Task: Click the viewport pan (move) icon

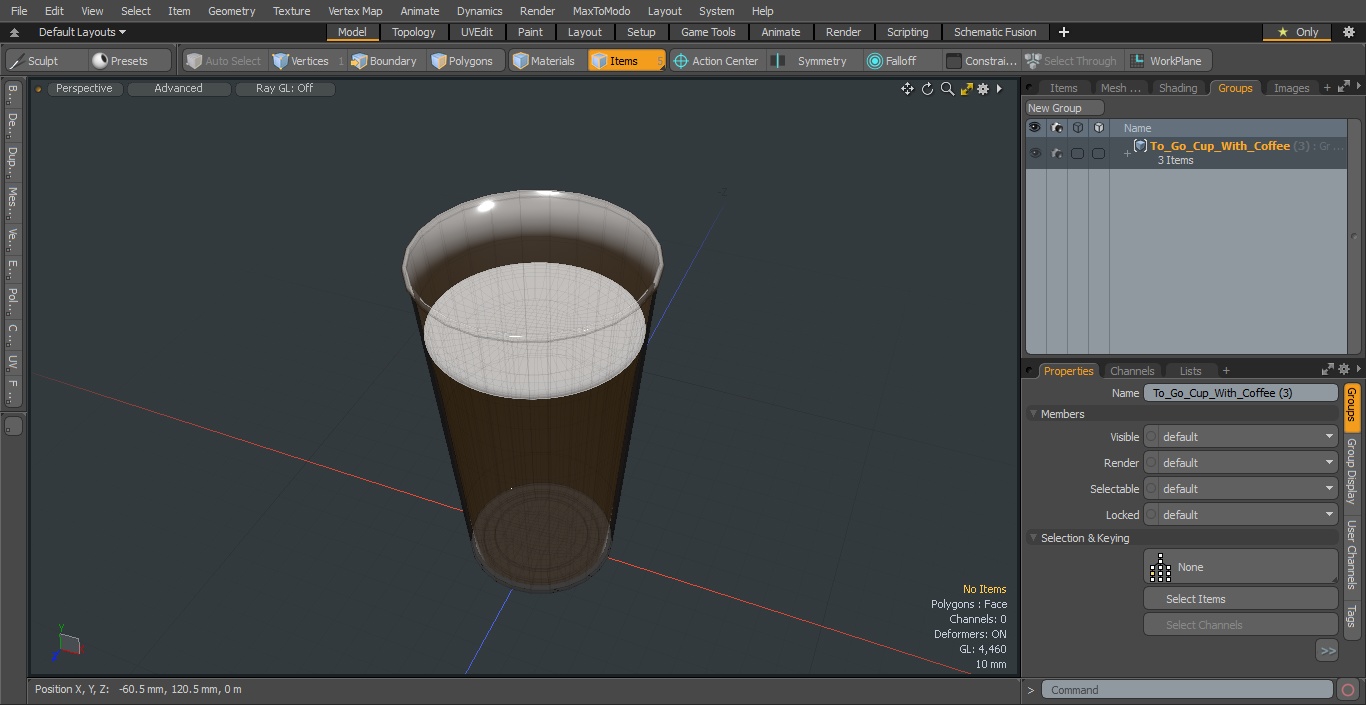Action: (907, 89)
